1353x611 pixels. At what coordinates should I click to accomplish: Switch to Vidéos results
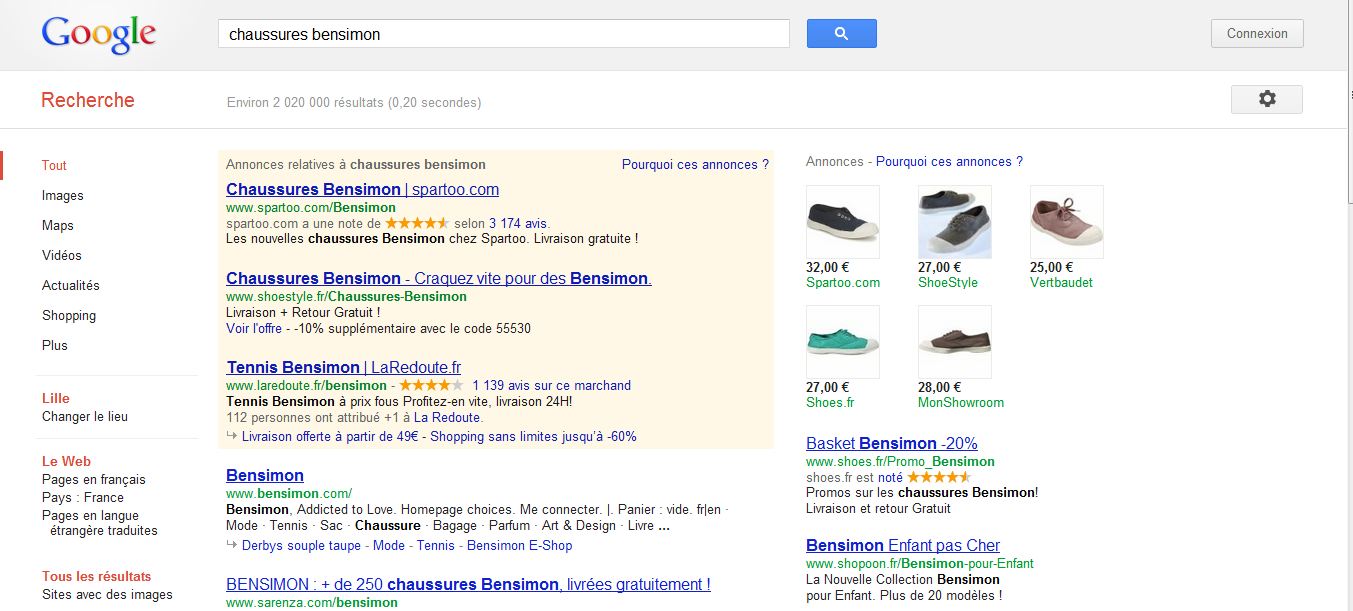point(62,256)
